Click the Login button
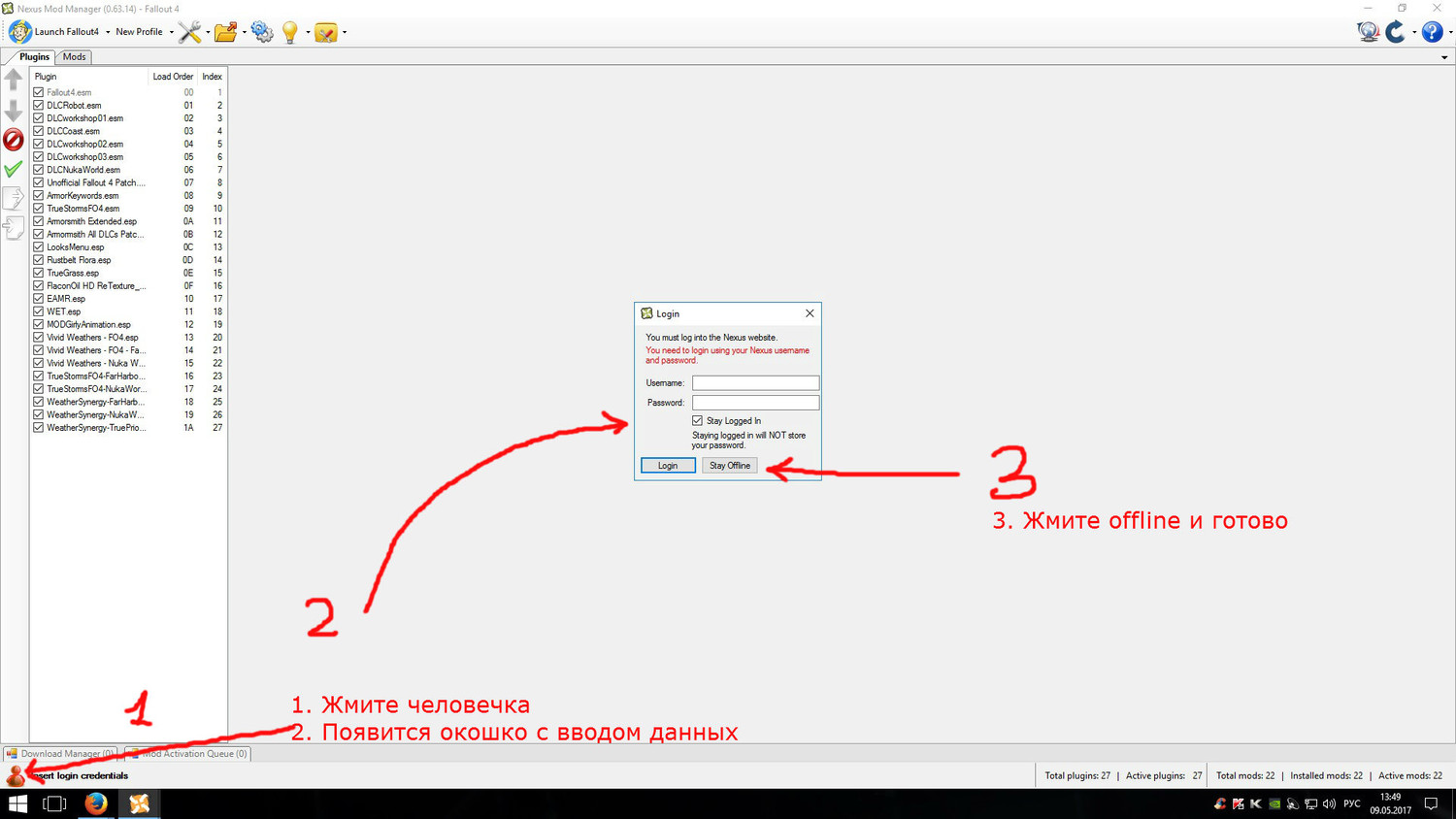The image size is (1456, 819). click(x=668, y=466)
